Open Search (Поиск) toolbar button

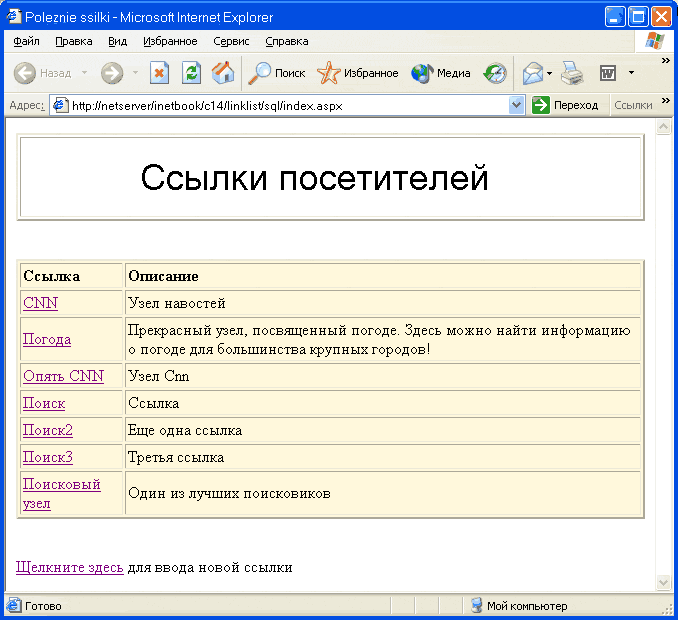point(277,73)
